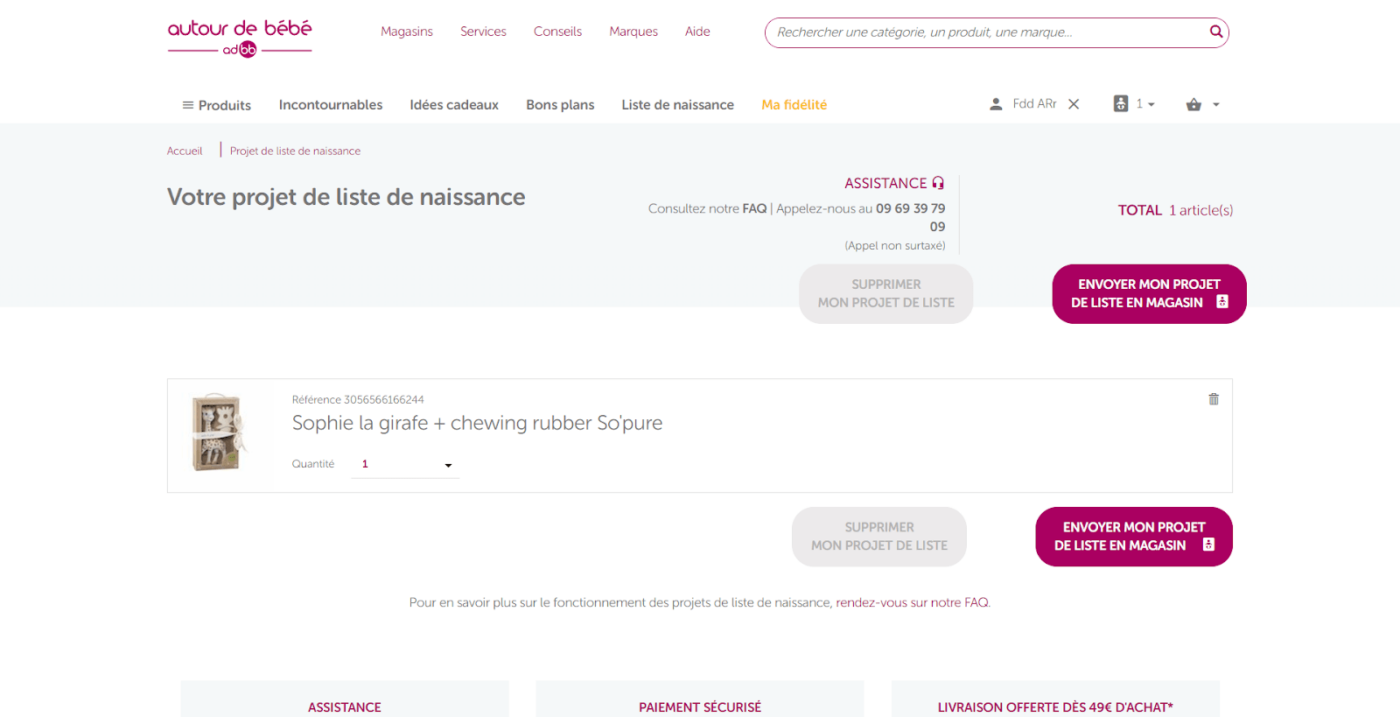The image size is (1400, 717).
Task: Open Idées cadeaux menu
Action: point(454,105)
